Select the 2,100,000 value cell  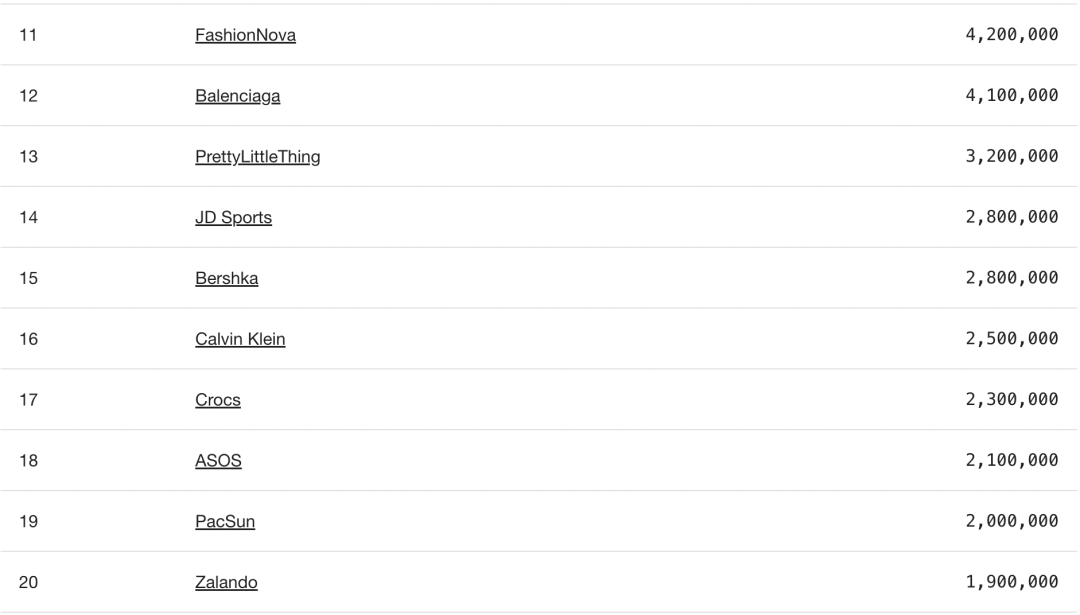(x=1012, y=460)
